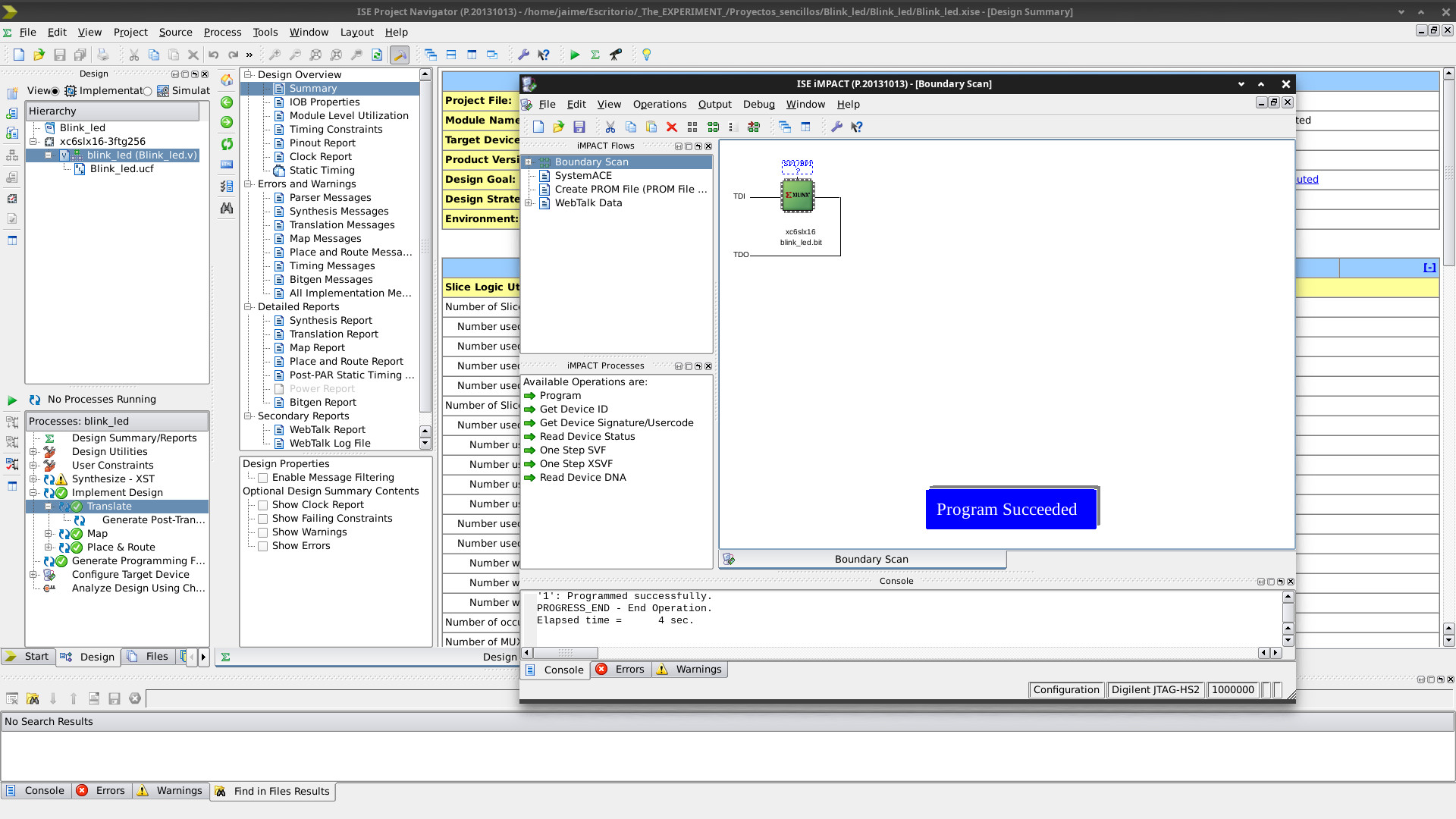This screenshot has width=1456, height=819.
Task: Open the iMPACT Operations menu
Action: coord(659,105)
